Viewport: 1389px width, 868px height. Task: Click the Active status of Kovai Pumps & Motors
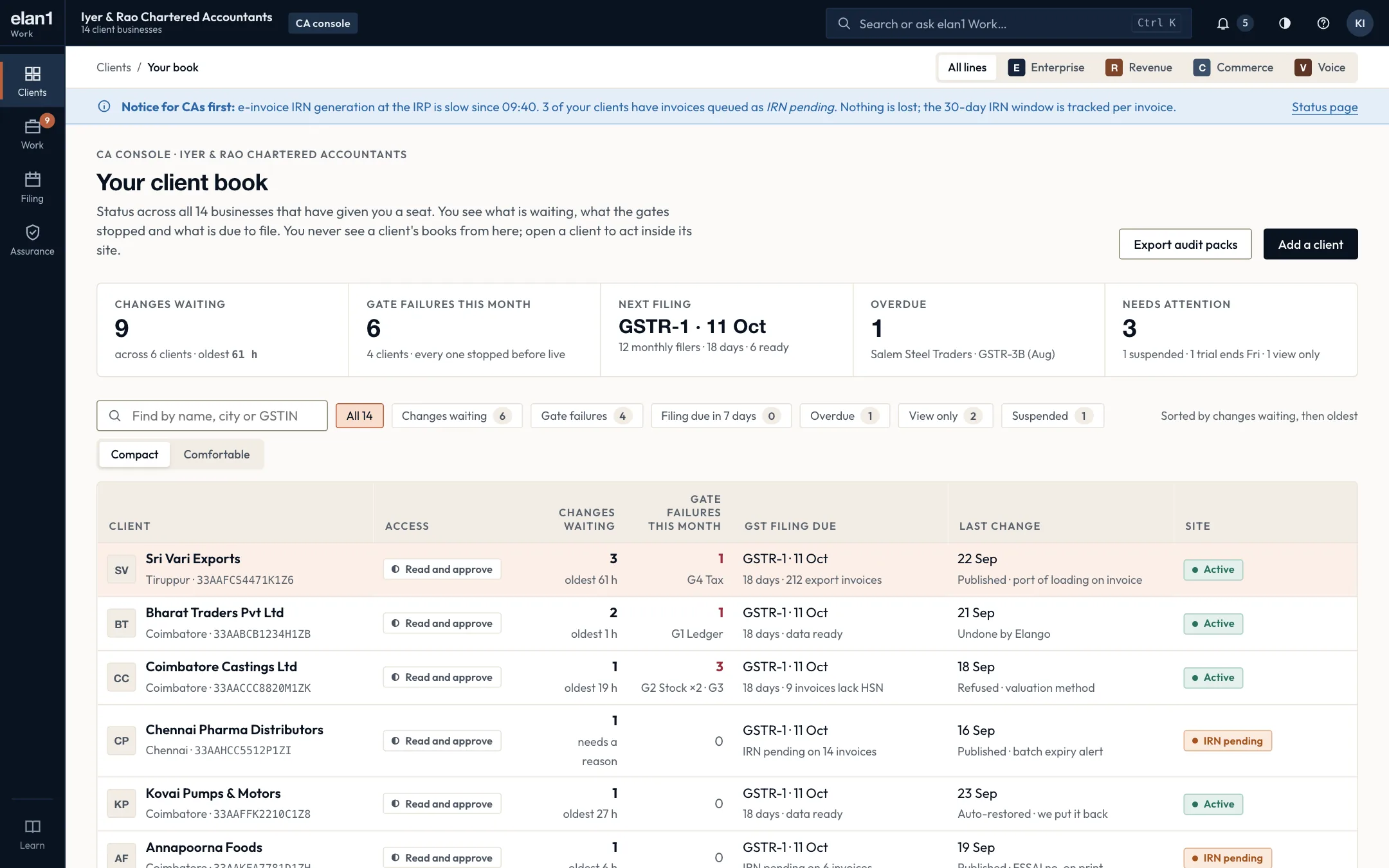1213,804
